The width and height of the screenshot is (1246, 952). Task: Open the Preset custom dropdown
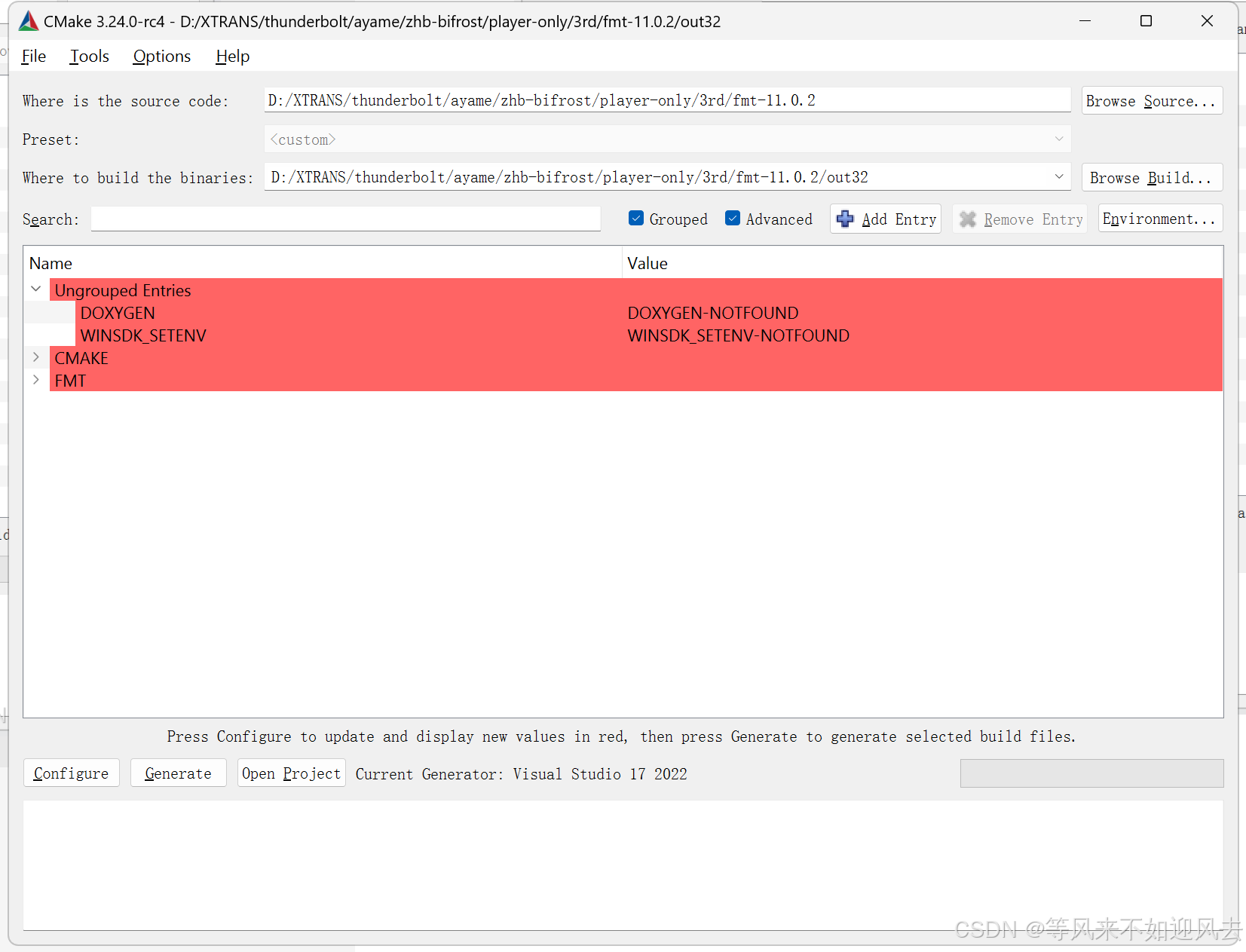pos(667,139)
